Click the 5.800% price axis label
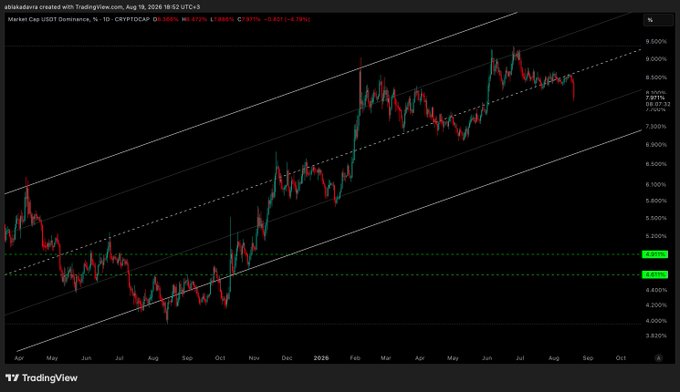Image resolution: width=680 pixels, height=392 pixels. tap(656, 201)
